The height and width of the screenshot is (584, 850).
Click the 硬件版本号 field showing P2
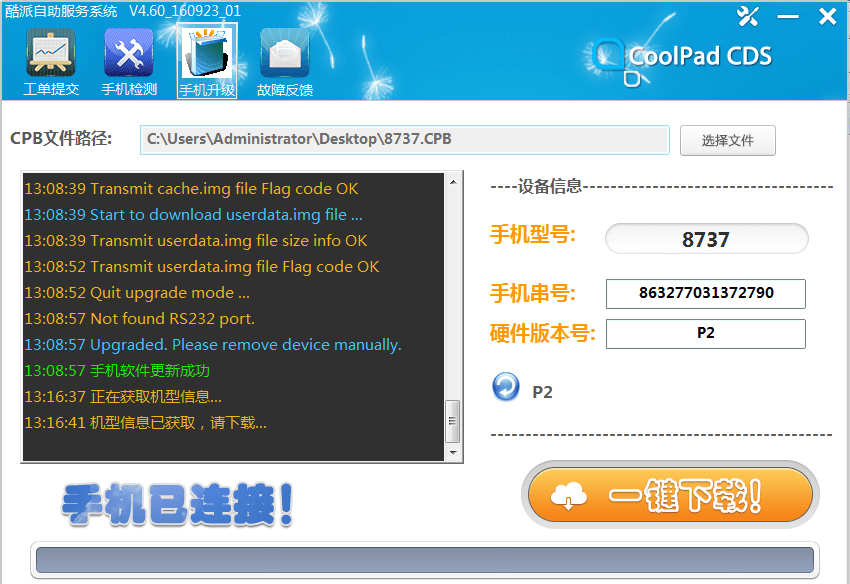click(706, 334)
